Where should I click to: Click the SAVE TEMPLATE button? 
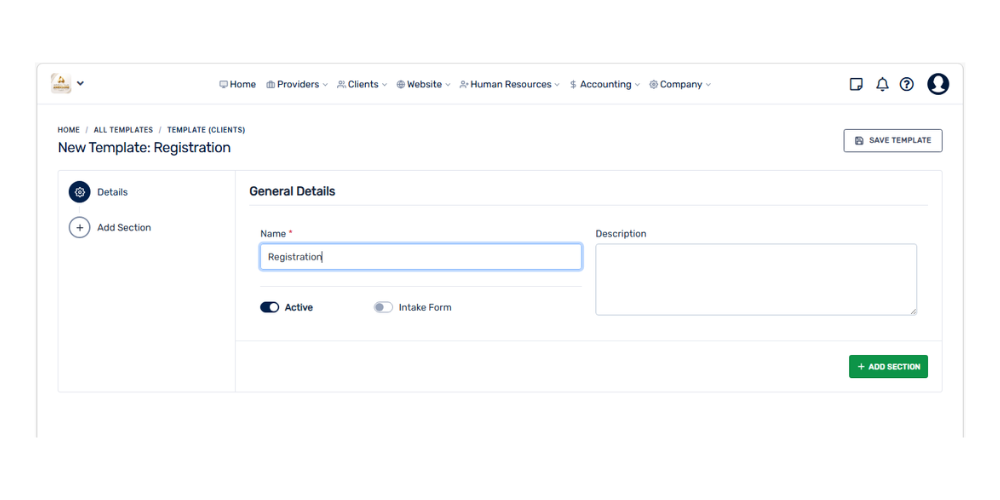892,140
